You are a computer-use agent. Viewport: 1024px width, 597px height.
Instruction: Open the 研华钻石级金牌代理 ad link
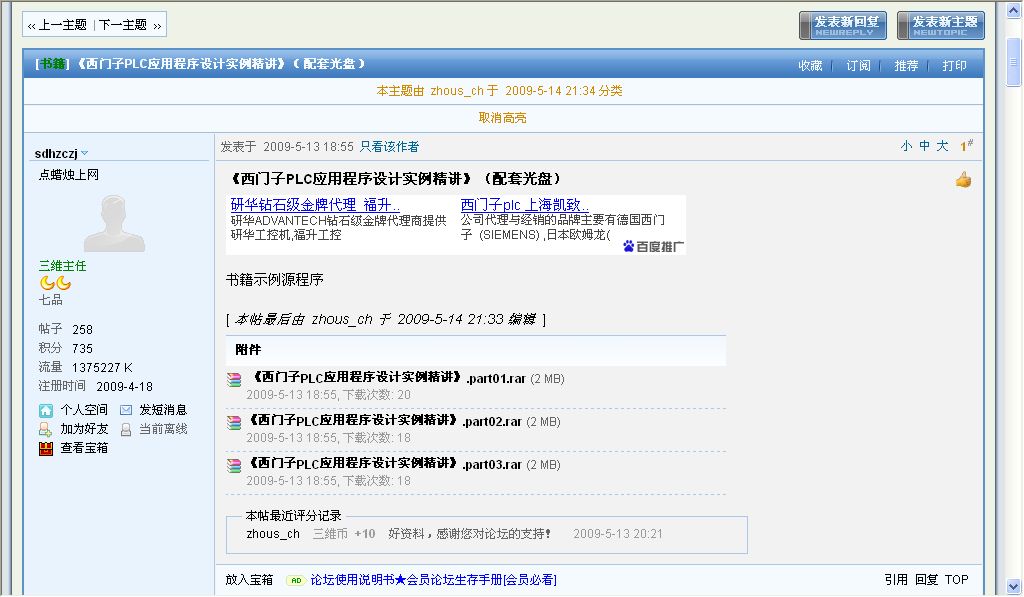tap(315, 204)
